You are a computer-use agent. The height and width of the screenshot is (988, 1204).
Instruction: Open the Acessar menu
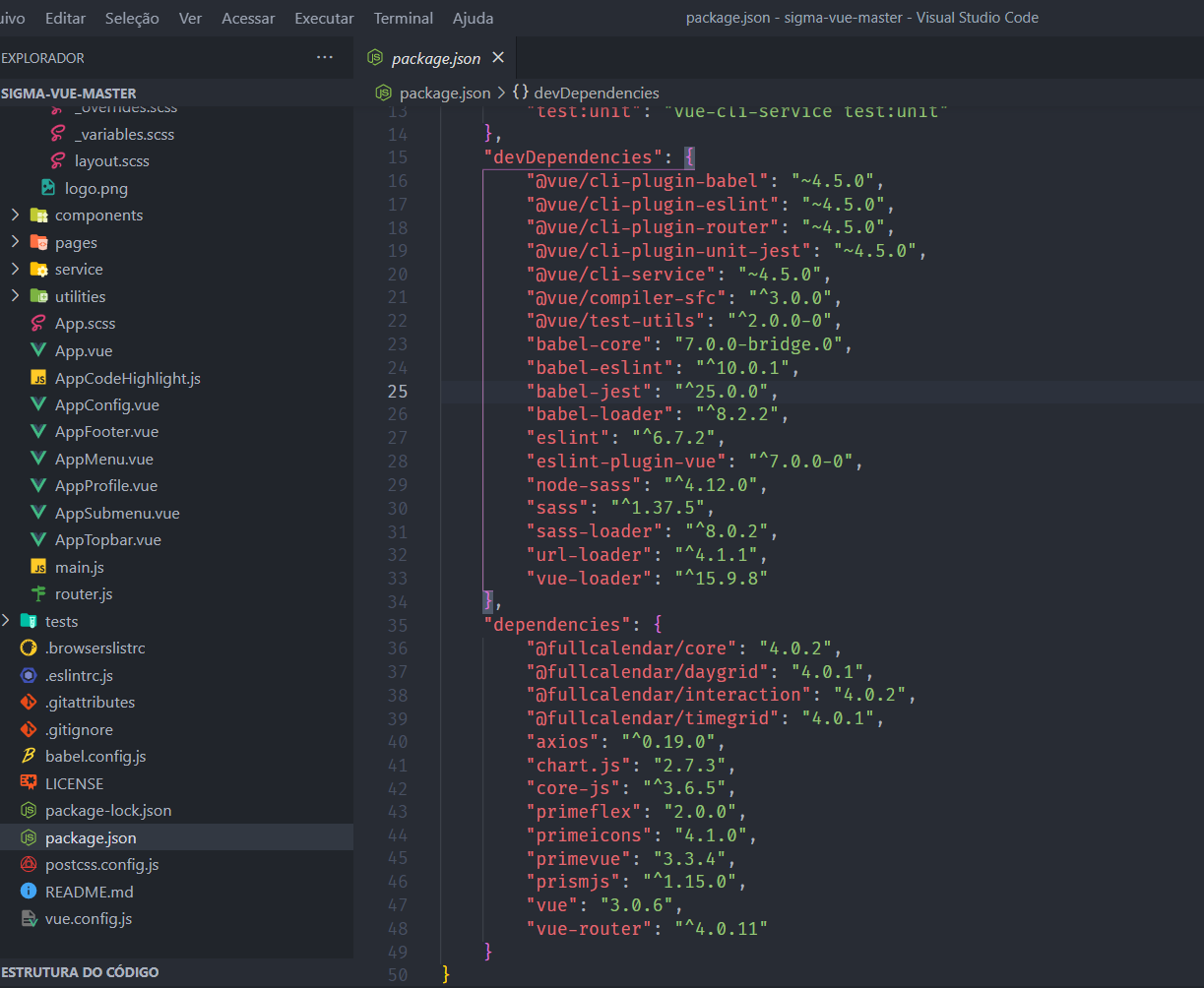click(248, 18)
